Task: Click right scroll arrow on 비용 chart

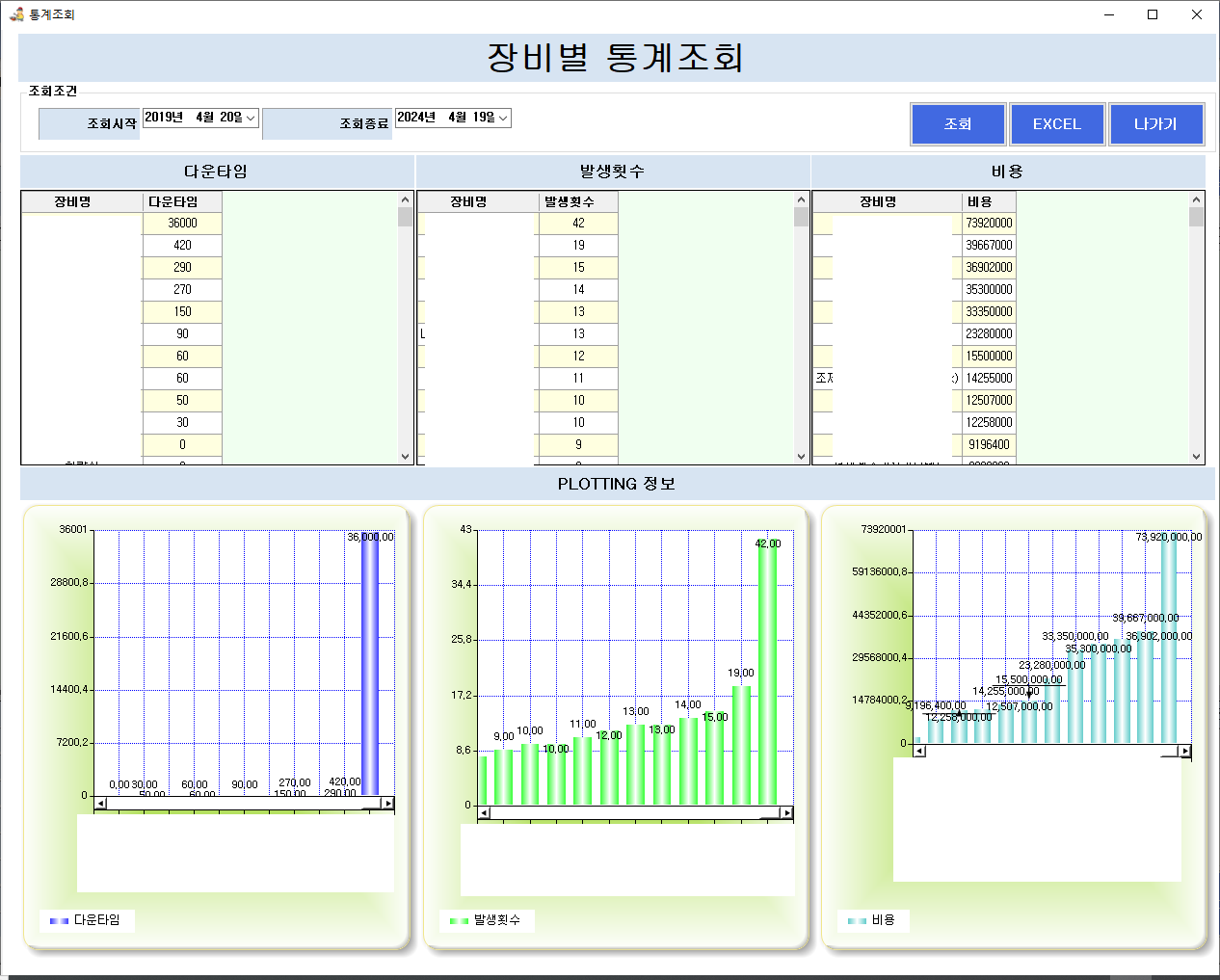Action: (1184, 751)
